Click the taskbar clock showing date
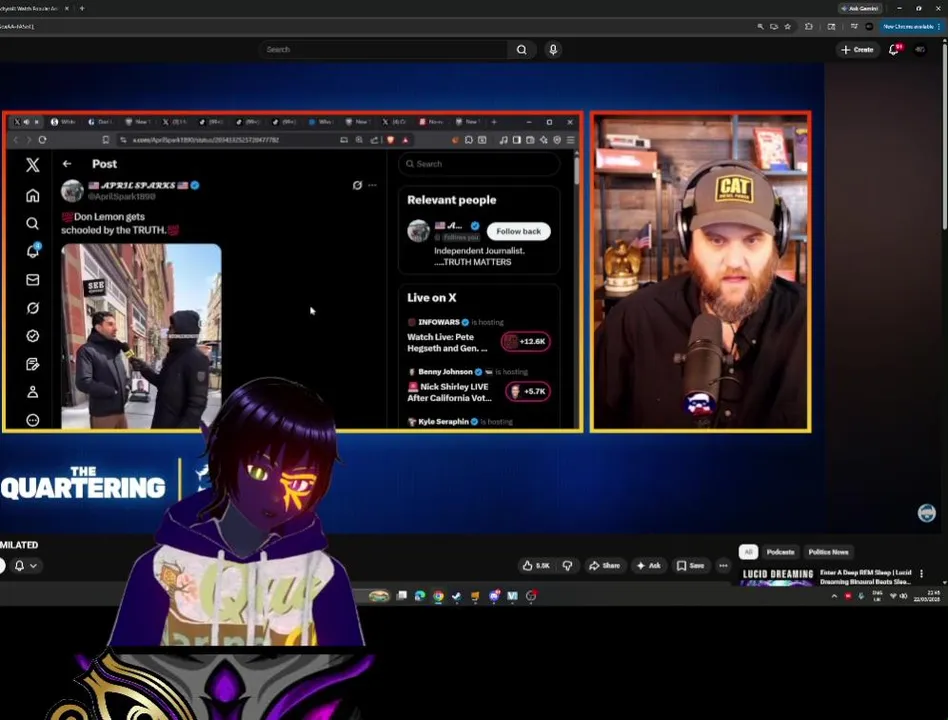Viewport: 948px width, 720px height. [x=926, y=596]
